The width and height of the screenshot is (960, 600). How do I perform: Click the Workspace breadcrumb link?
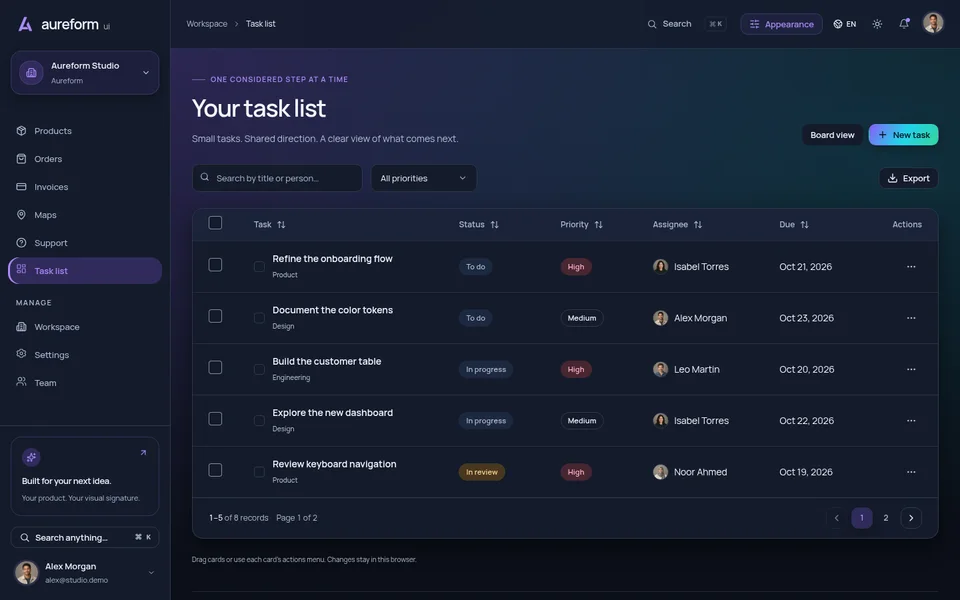(x=207, y=24)
